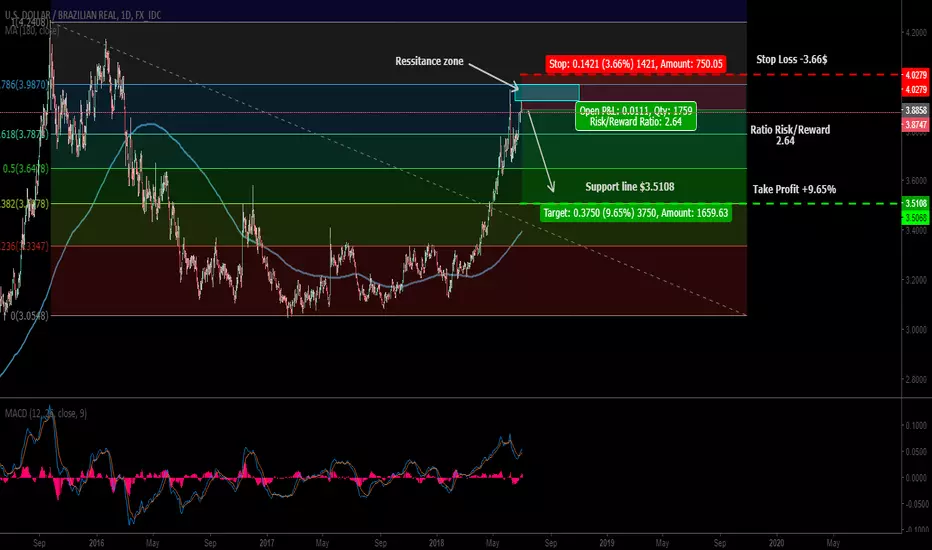Screen dimensions: 932x550
Task: Select the MA (180, close) indicator legend
Action: click(x=31, y=29)
